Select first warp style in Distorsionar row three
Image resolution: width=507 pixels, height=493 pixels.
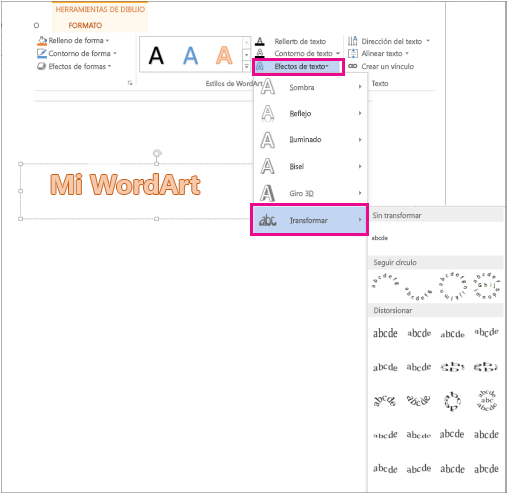(x=385, y=400)
